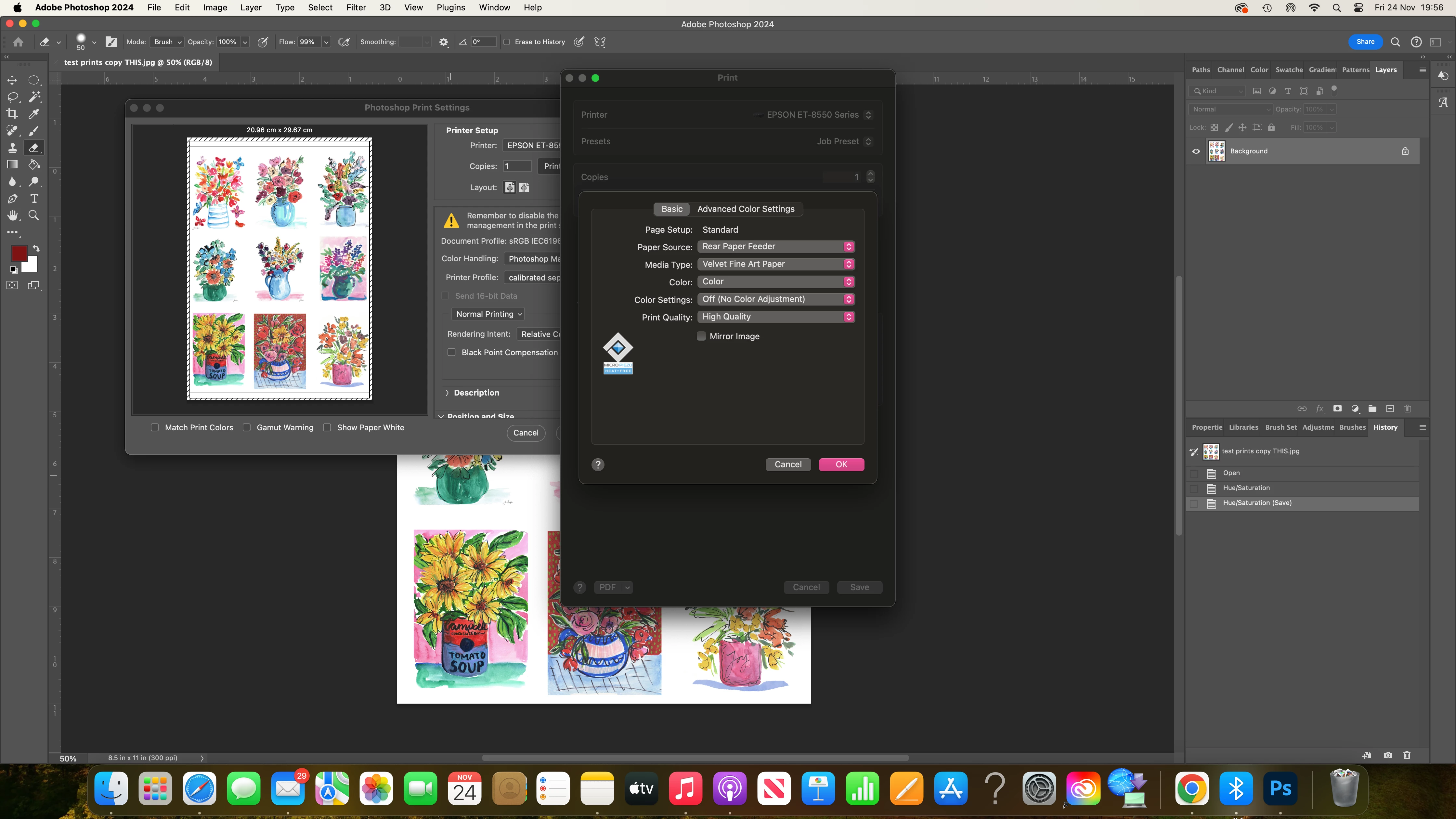Screen dimensions: 1456x819
Task: Hide the Background layer
Action: [x=1196, y=151]
